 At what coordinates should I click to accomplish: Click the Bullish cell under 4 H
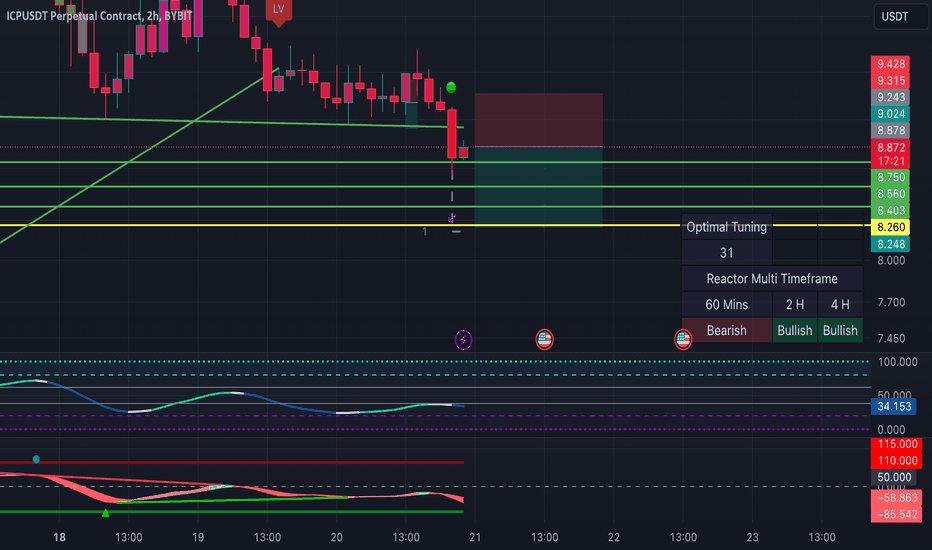[840, 331]
